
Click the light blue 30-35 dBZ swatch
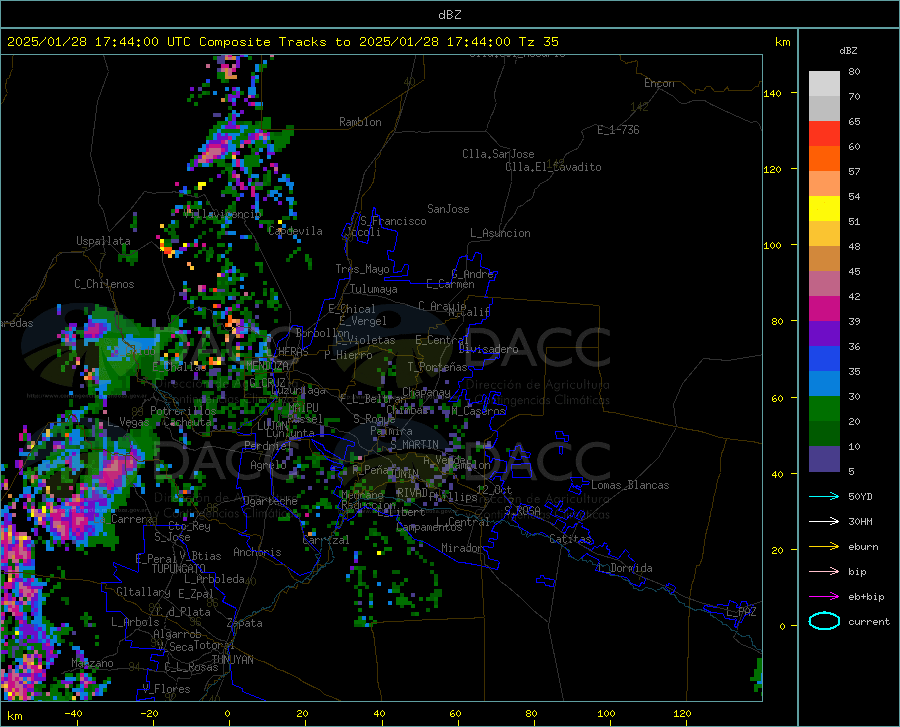point(824,384)
